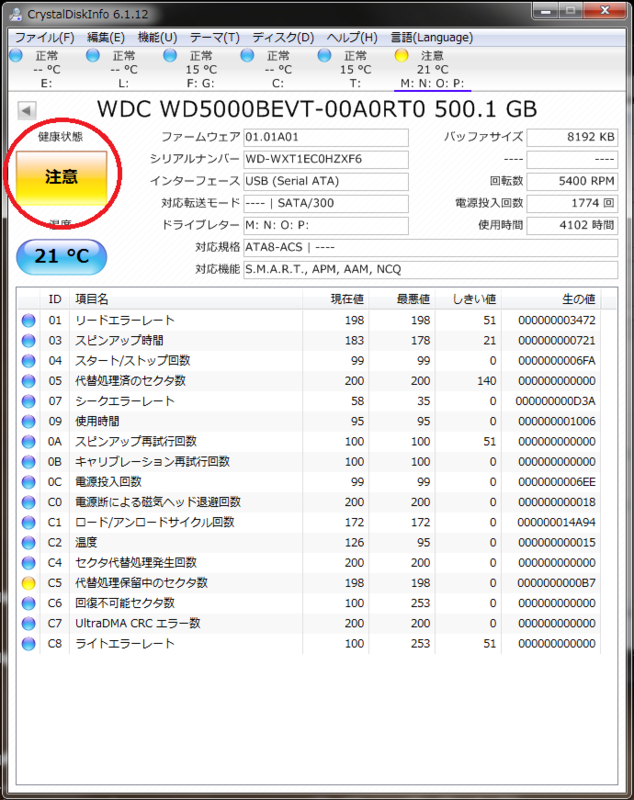Click the 21 °C temperature button
Screen dimensions: 634x800
coord(62,256)
